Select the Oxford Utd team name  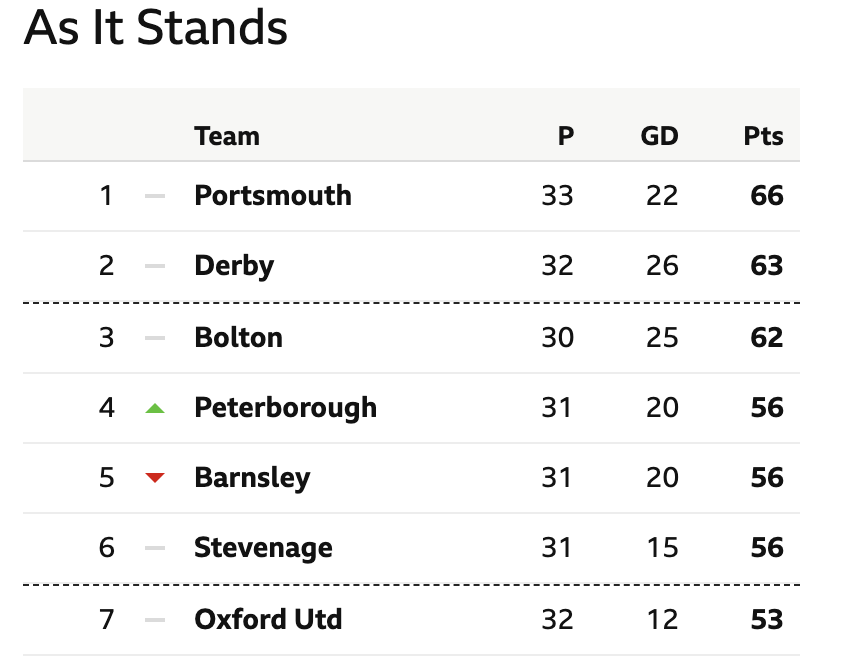268,619
